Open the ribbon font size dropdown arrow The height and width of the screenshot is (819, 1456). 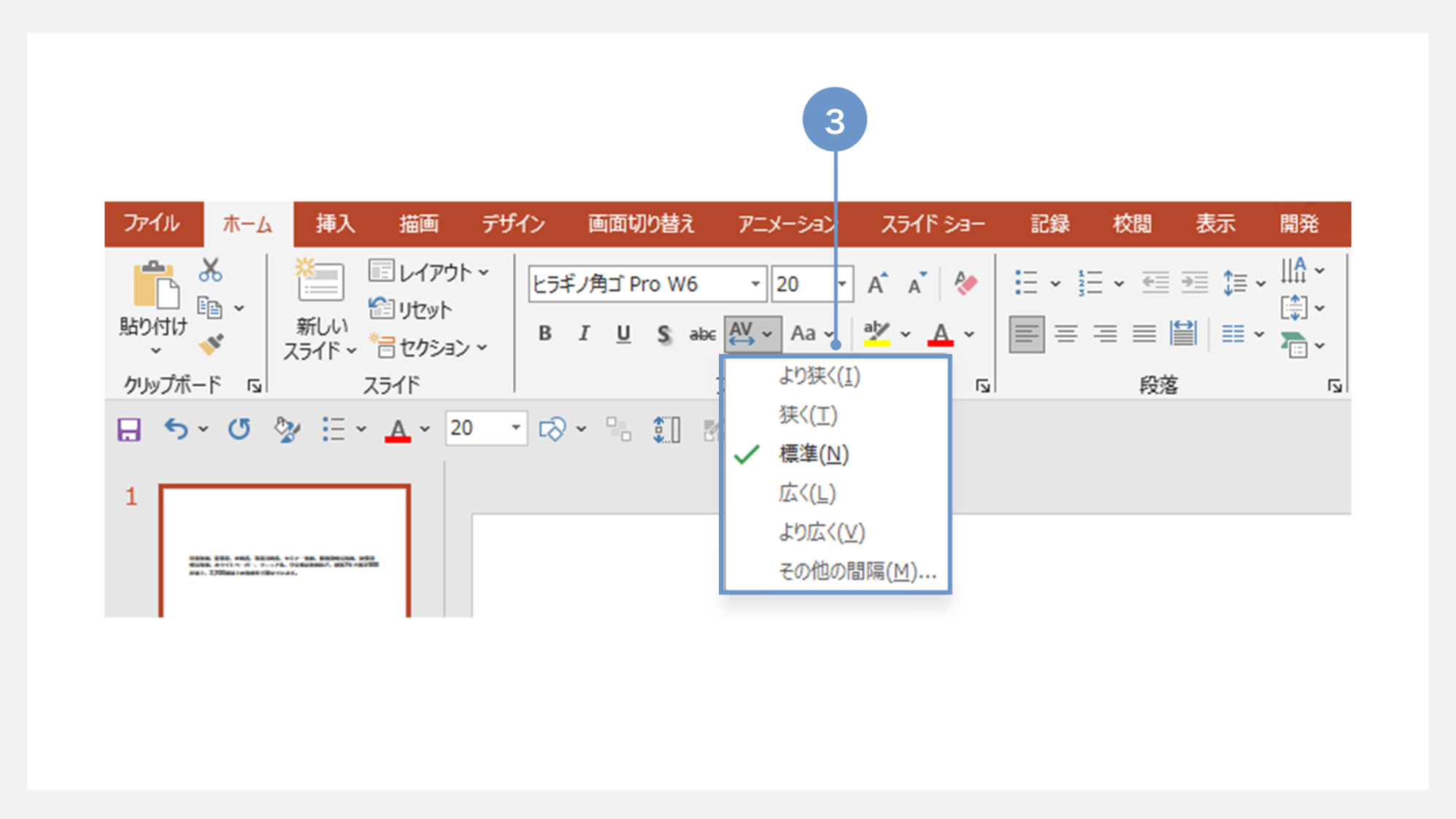[x=842, y=284]
